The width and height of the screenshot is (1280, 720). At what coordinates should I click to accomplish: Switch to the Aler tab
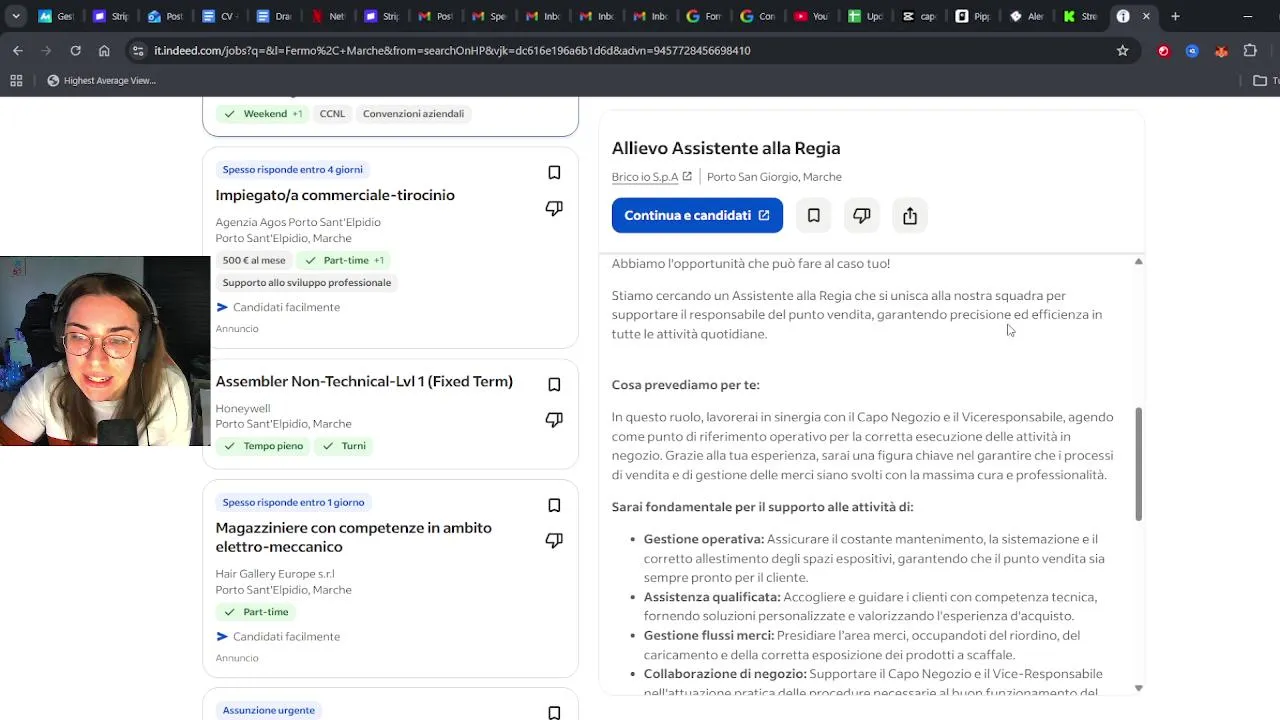(x=1026, y=16)
